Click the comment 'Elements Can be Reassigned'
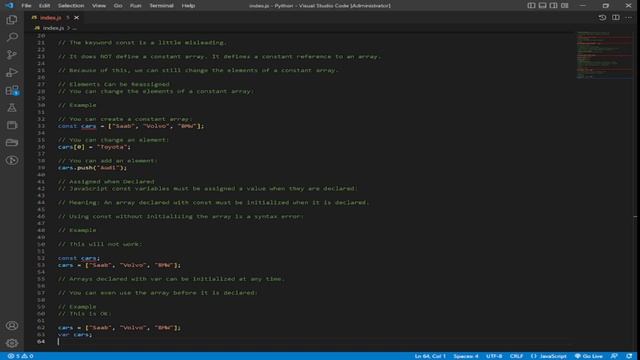The width and height of the screenshot is (640, 360). tap(113, 84)
